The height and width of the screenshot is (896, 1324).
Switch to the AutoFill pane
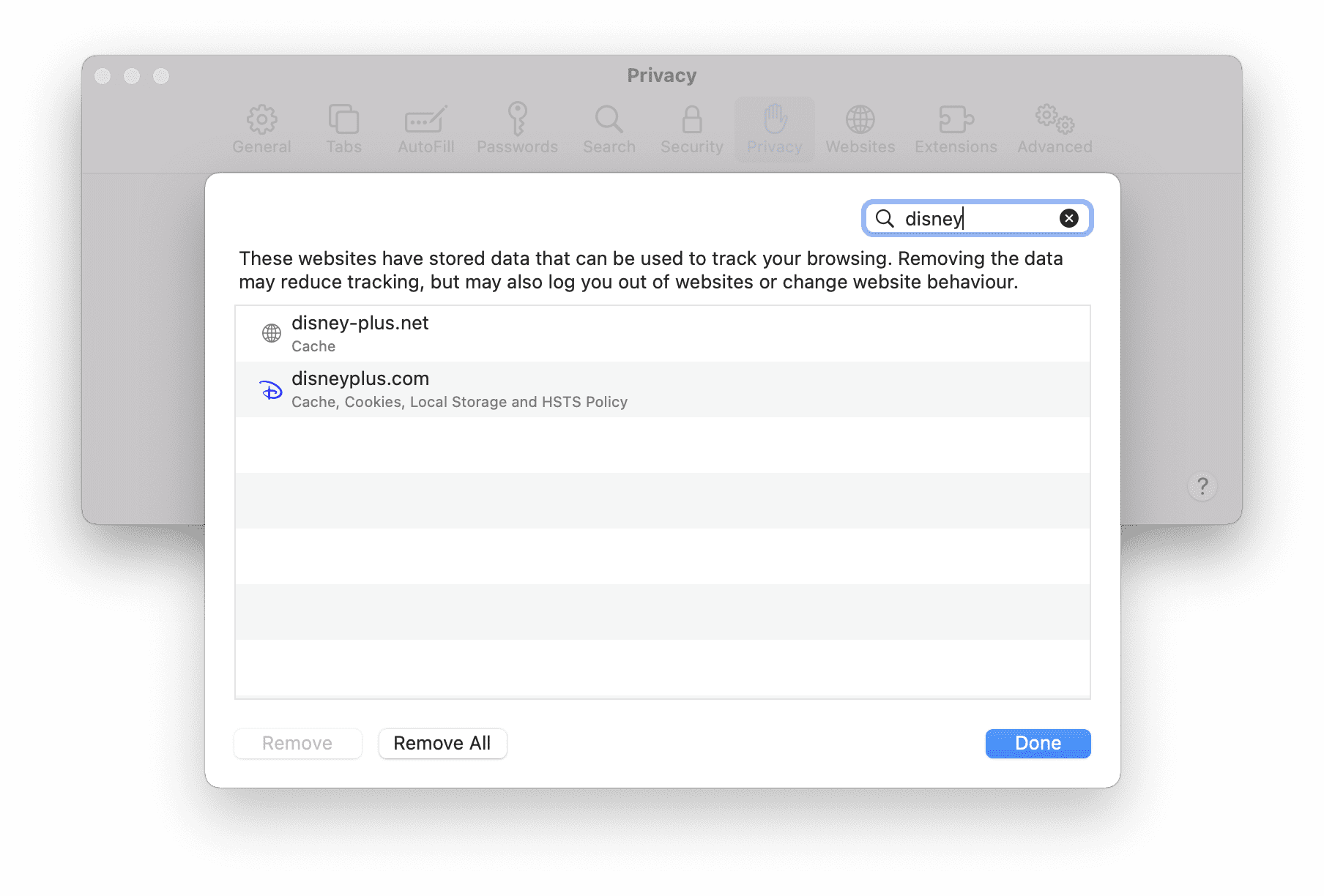point(426,130)
